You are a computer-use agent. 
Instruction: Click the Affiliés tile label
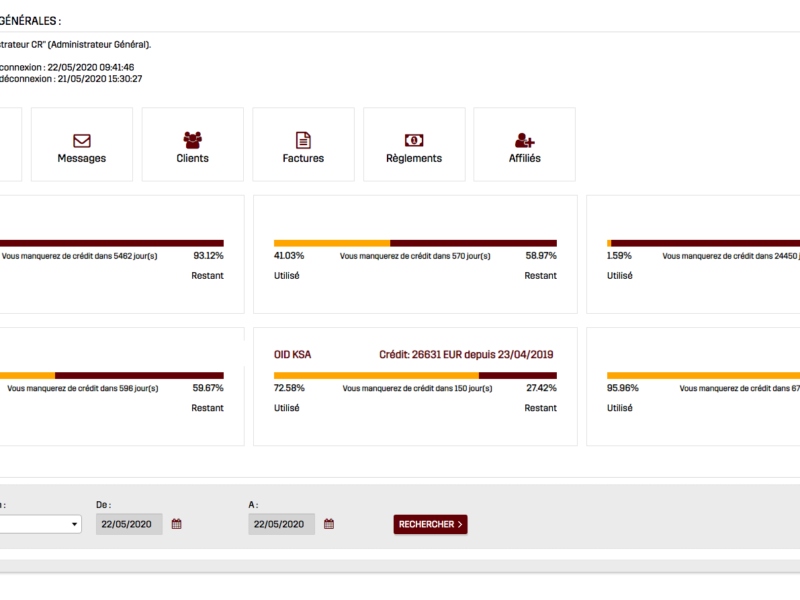[x=524, y=158]
